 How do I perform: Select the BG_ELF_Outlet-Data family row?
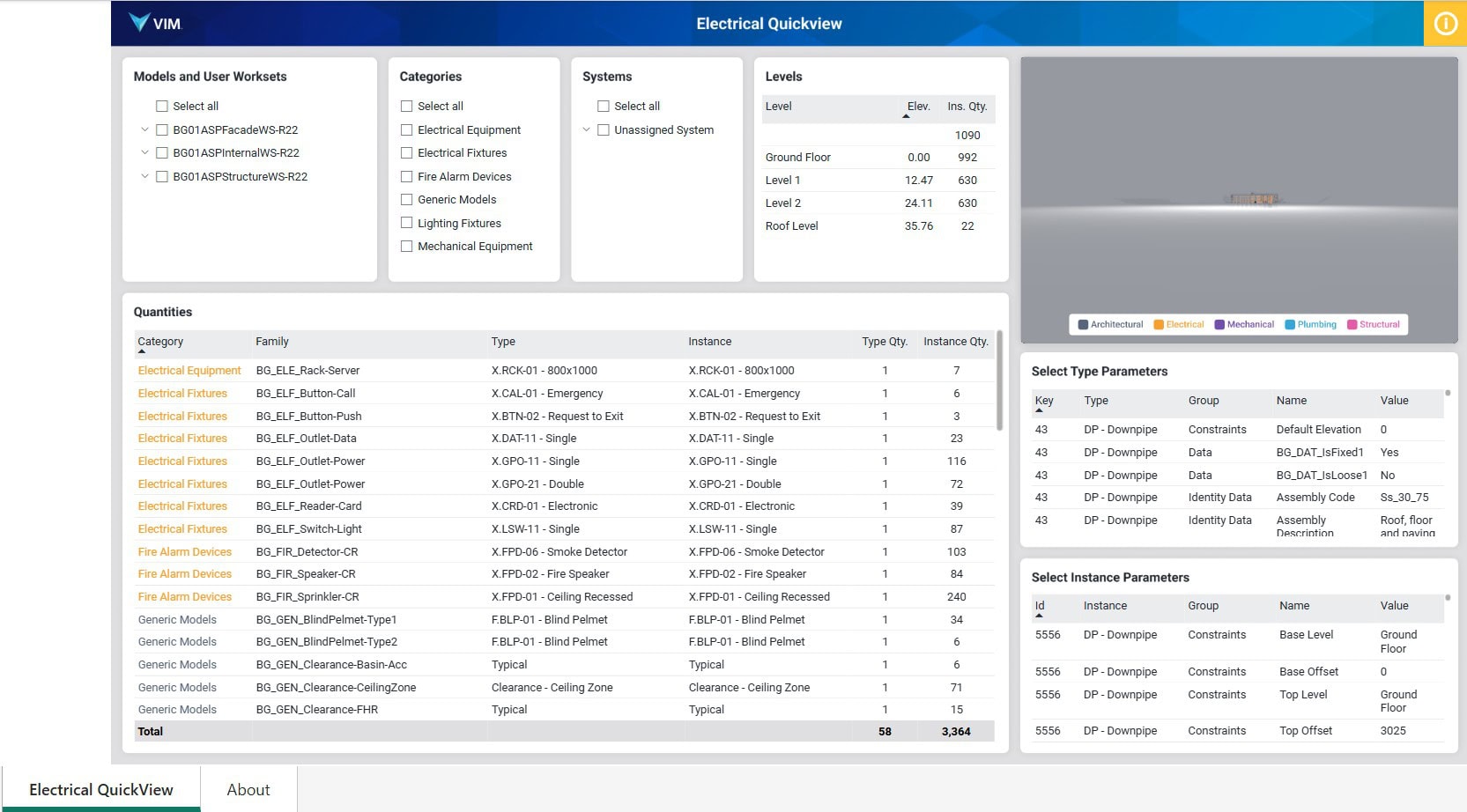pos(565,439)
